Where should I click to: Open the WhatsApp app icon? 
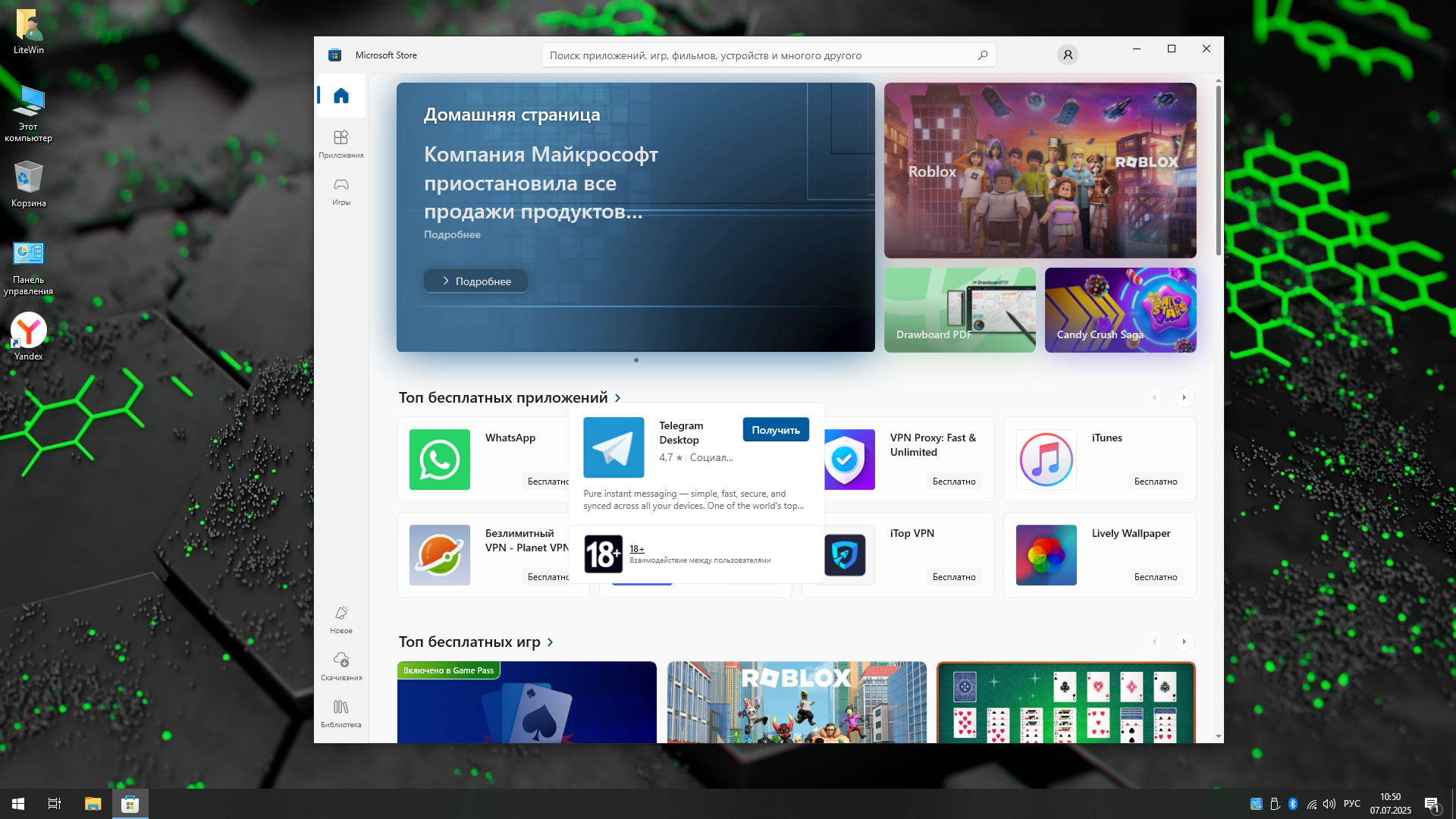pos(440,460)
